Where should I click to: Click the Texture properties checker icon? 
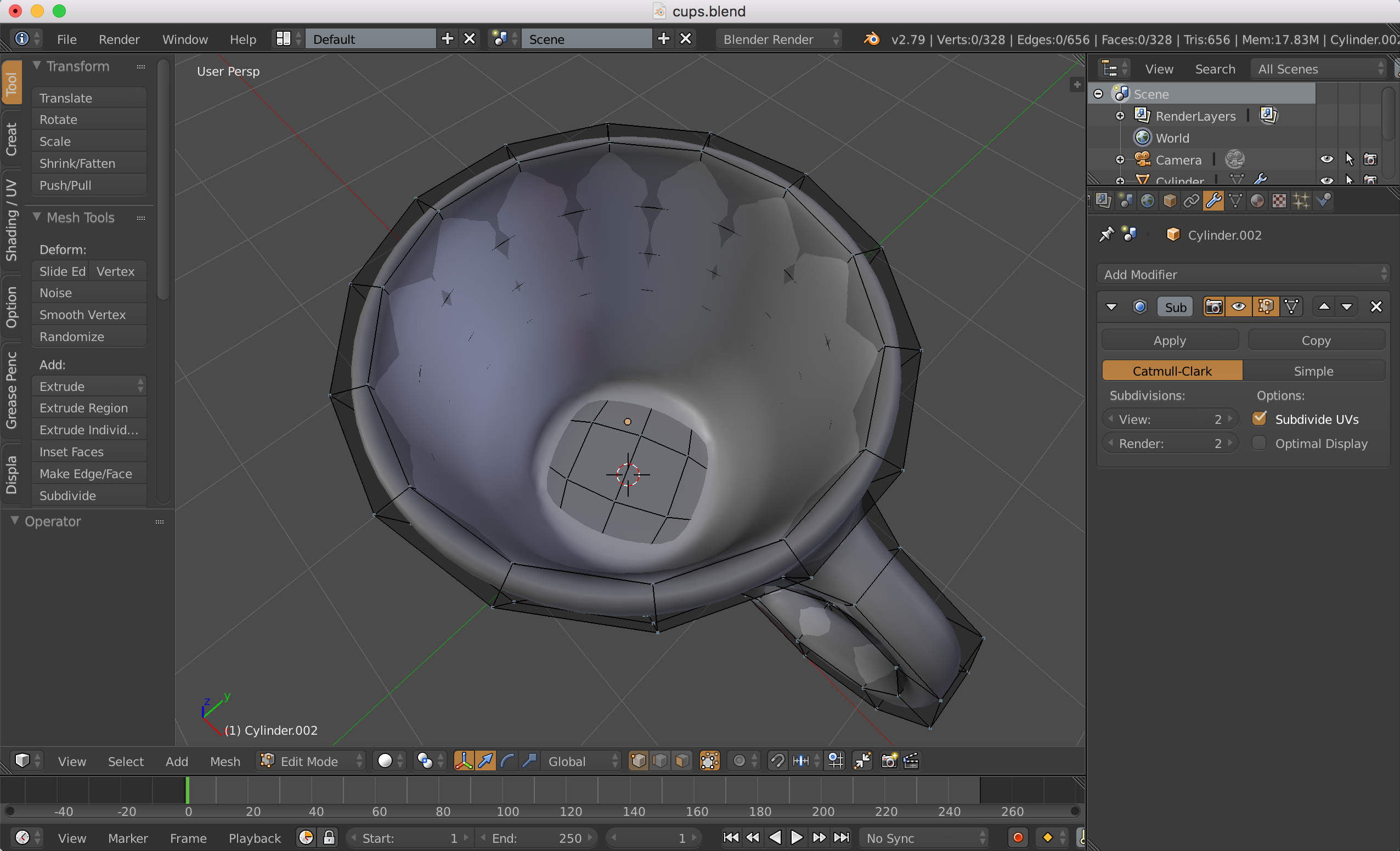point(1278,201)
